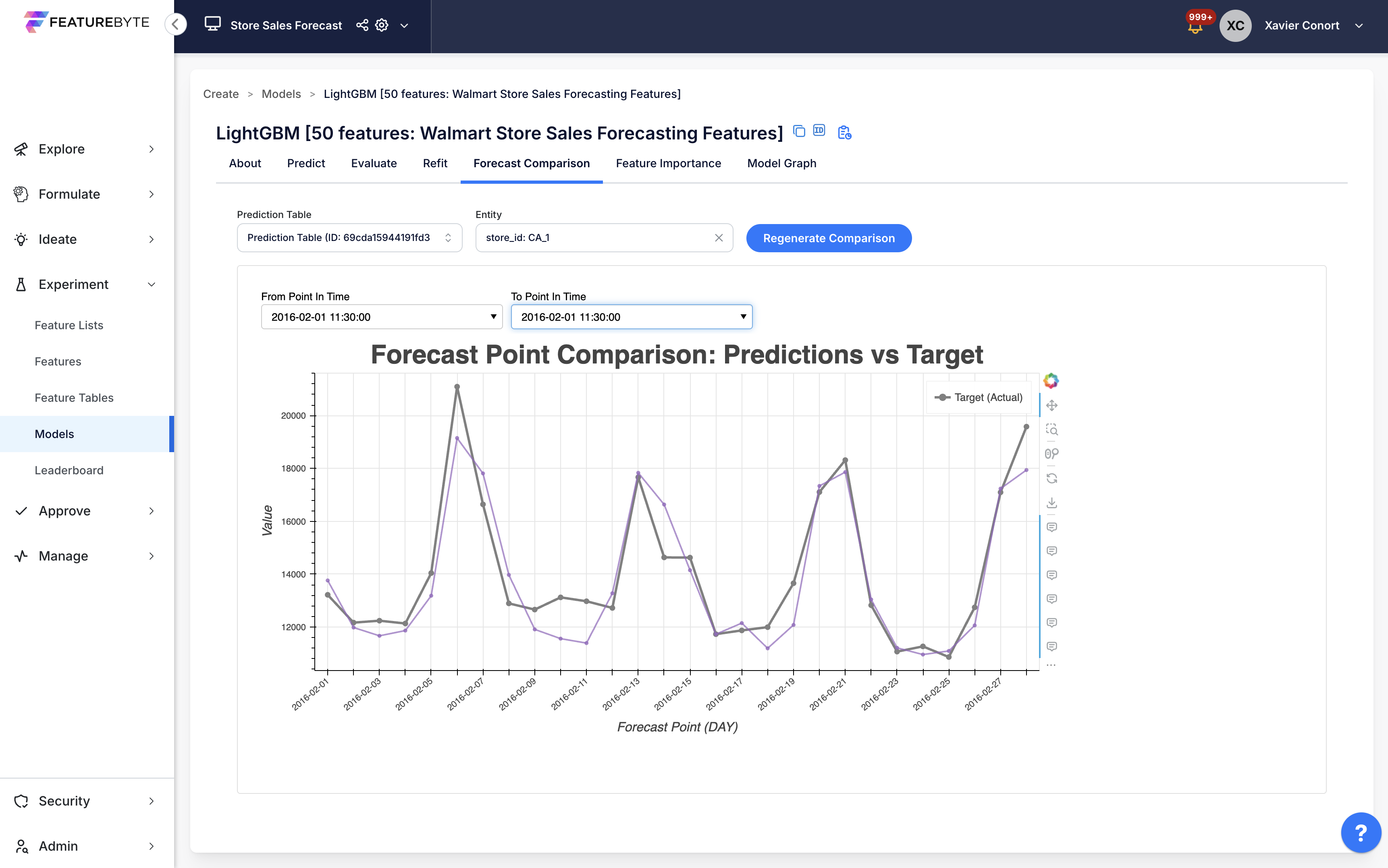Clear the store_id: CA_1 entity selection
Viewport: 1388px width, 868px height.
click(x=719, y=237)
